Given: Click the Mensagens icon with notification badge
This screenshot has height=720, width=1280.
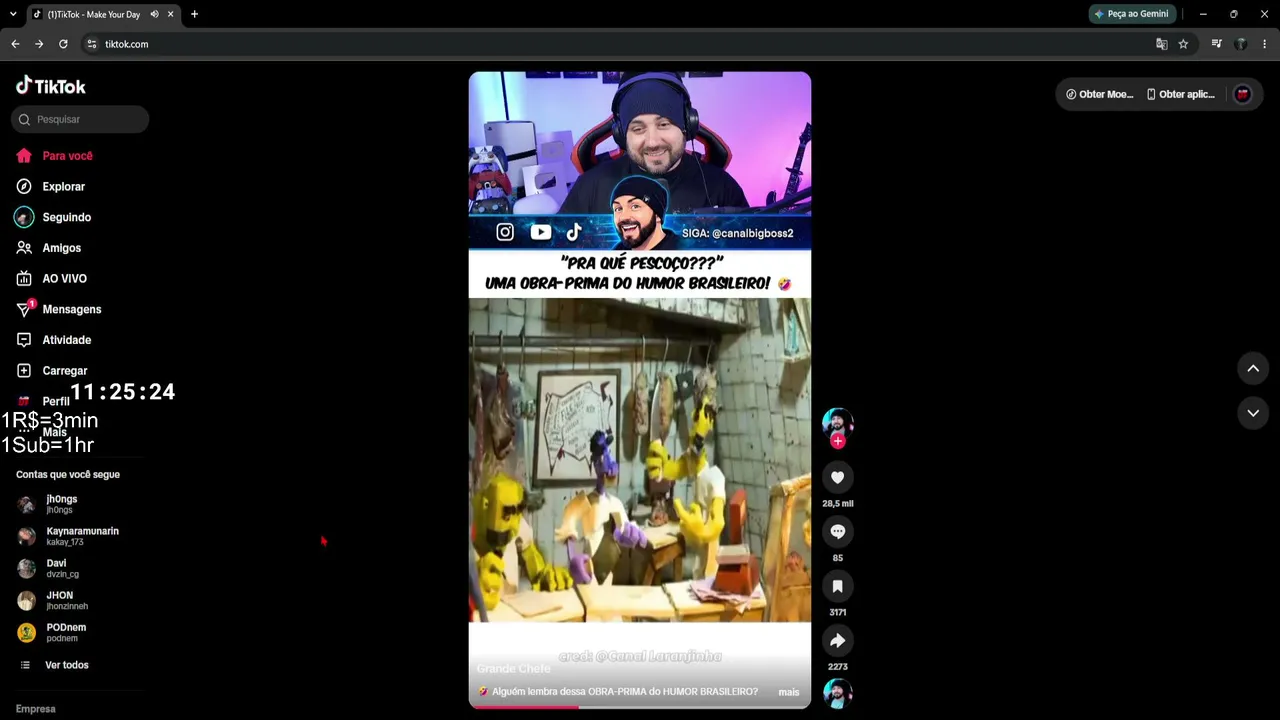Looking at the screenshot, I should pyautogui.click(x=25, y=308).
